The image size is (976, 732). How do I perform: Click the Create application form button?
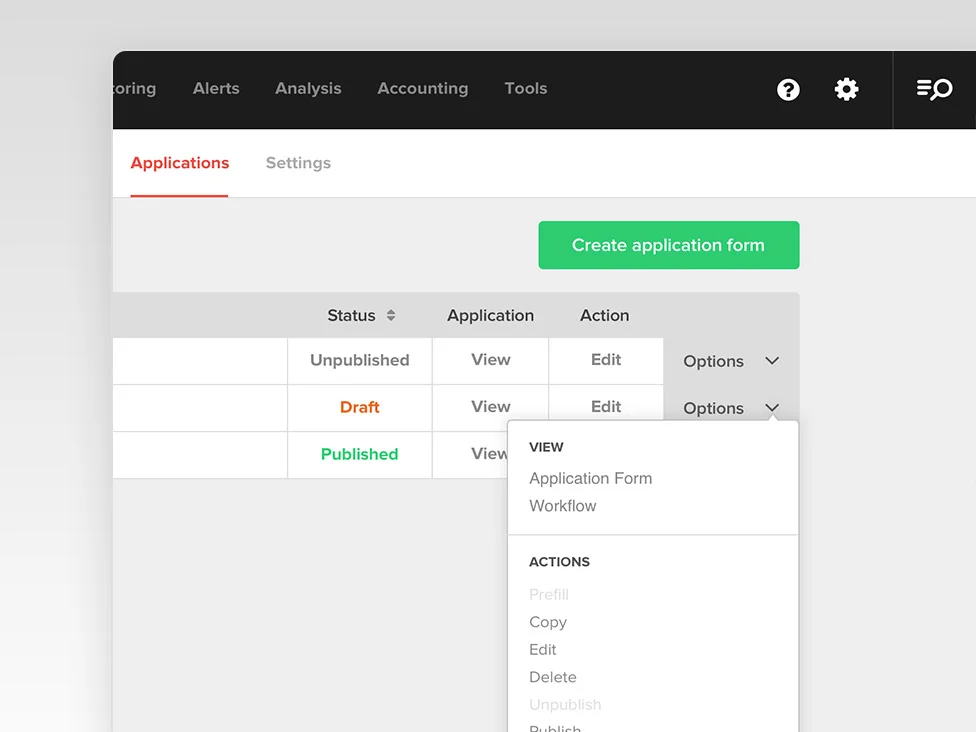pos(668,245)
